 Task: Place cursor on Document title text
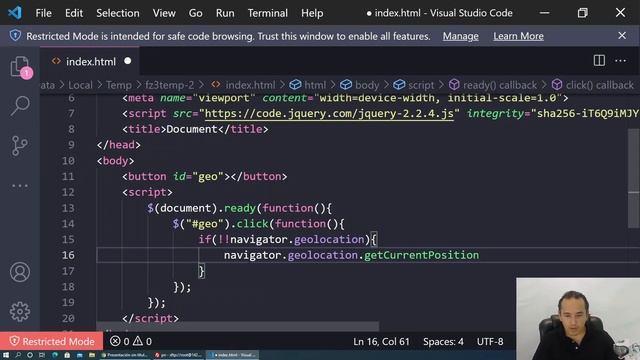click(192, 129)
